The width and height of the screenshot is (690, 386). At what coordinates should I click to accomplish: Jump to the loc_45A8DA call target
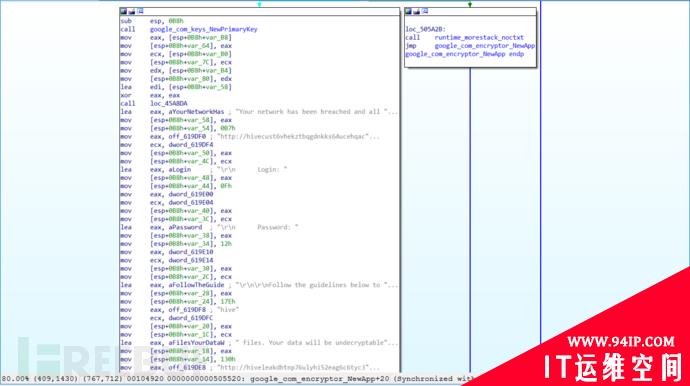[169, 103]
